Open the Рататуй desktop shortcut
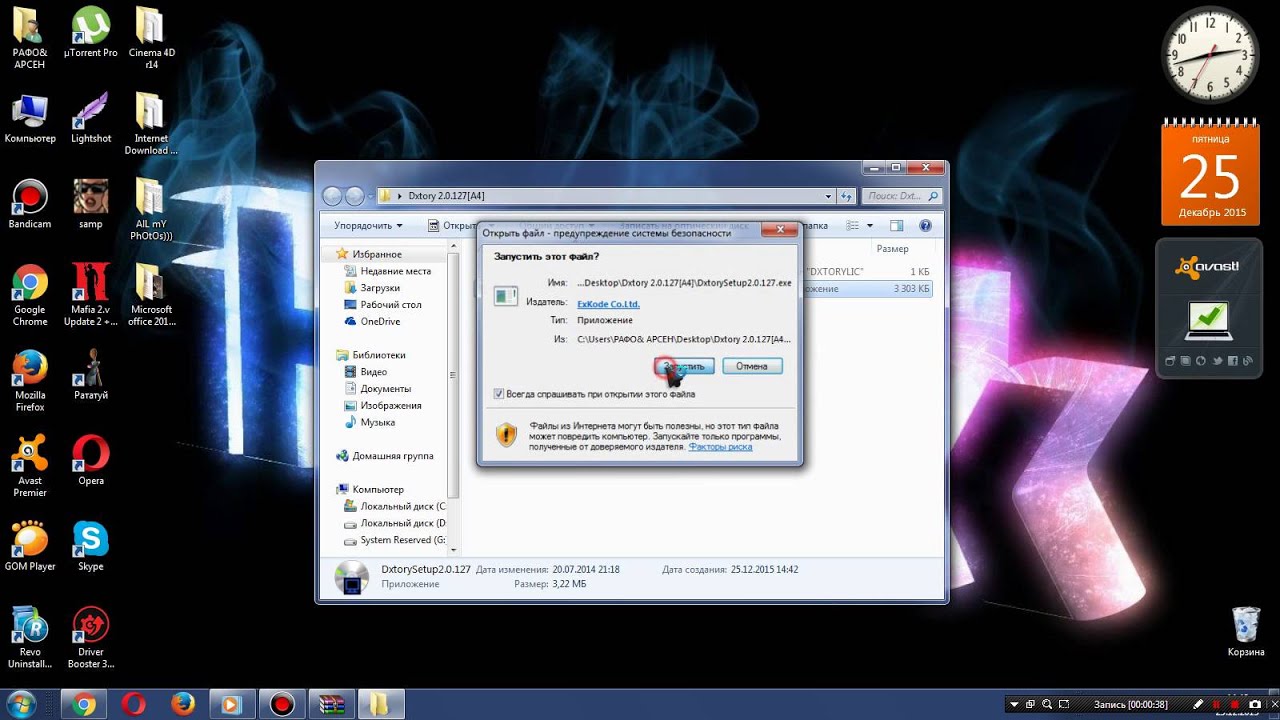Viewport: 1280px width, 720px height. tap(91, 375)
